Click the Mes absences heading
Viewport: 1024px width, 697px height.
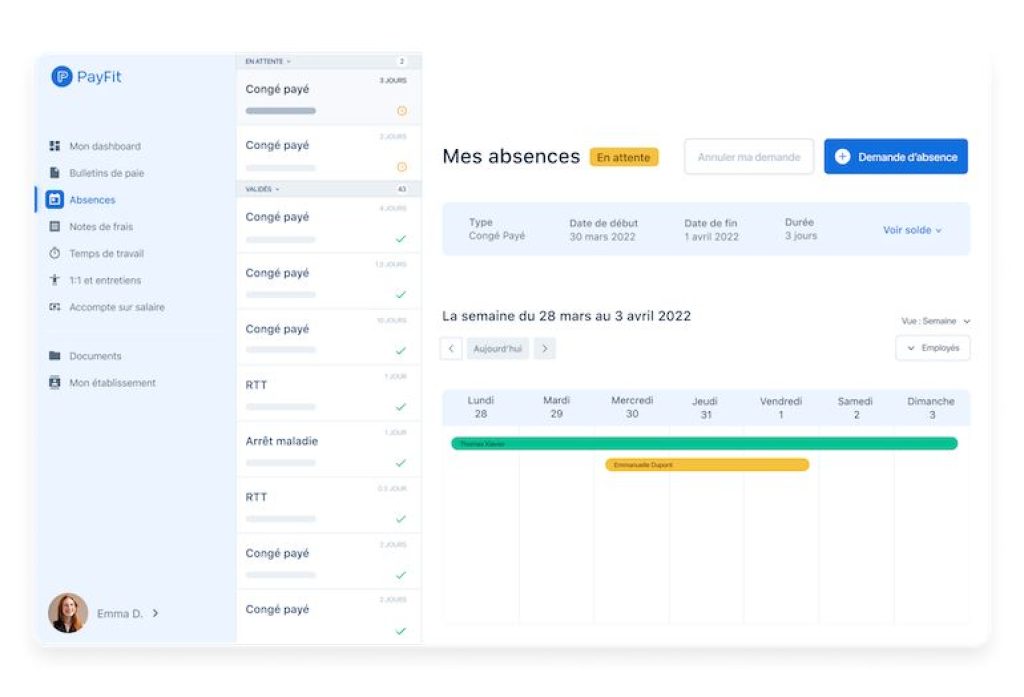(511, 156)
